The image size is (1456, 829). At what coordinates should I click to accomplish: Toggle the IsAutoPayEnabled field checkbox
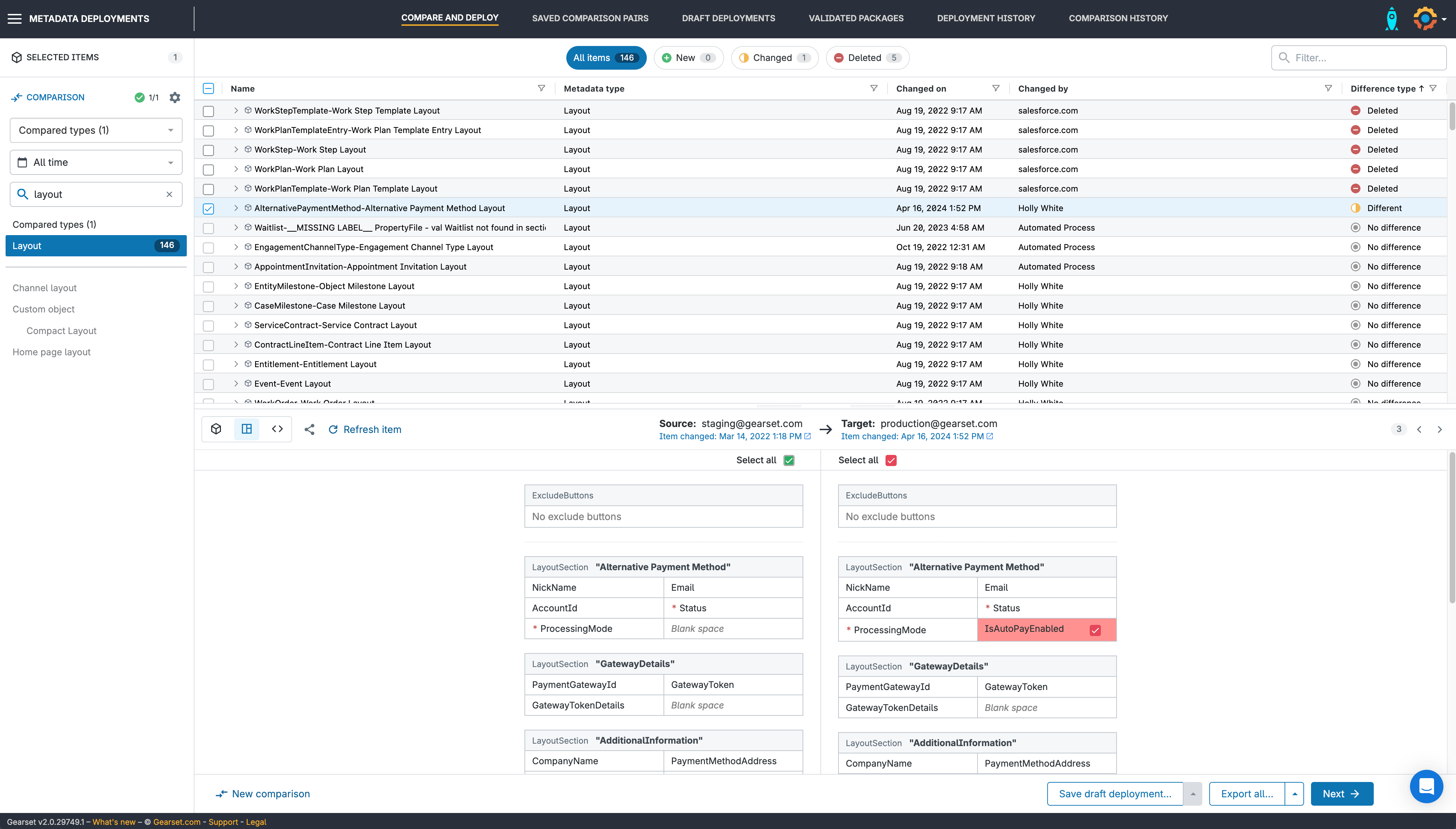coord(1095,630)
